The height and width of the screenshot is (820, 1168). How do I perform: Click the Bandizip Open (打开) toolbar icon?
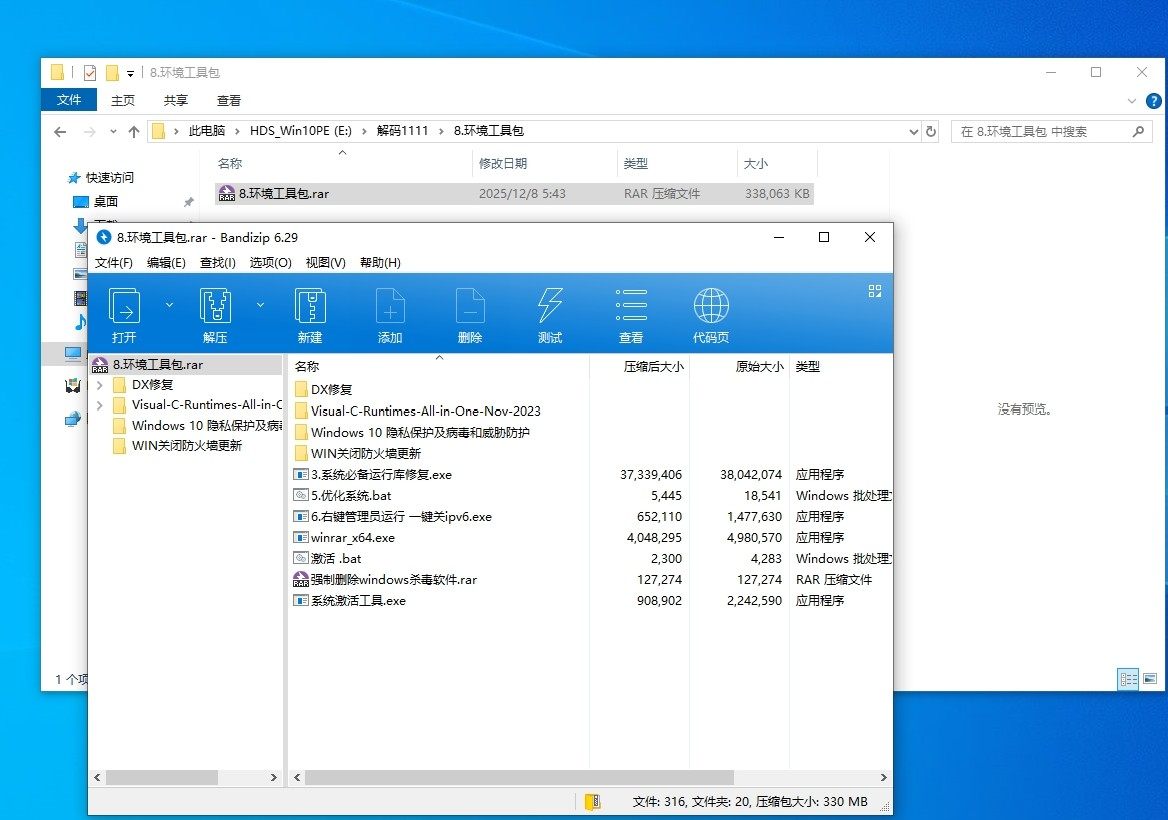[x=125, y=306]
